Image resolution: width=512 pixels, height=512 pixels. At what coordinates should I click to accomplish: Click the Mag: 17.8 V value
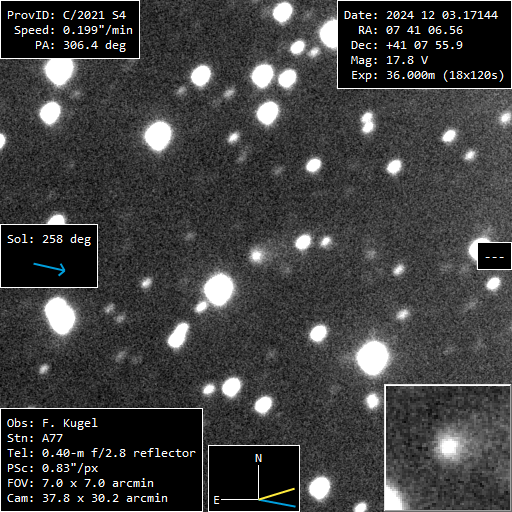389,60
